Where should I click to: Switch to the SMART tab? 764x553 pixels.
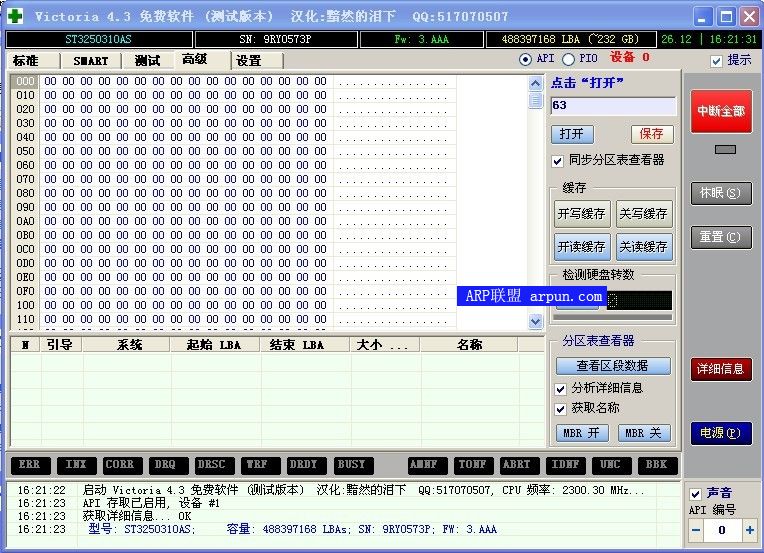[x=91, y=61]
